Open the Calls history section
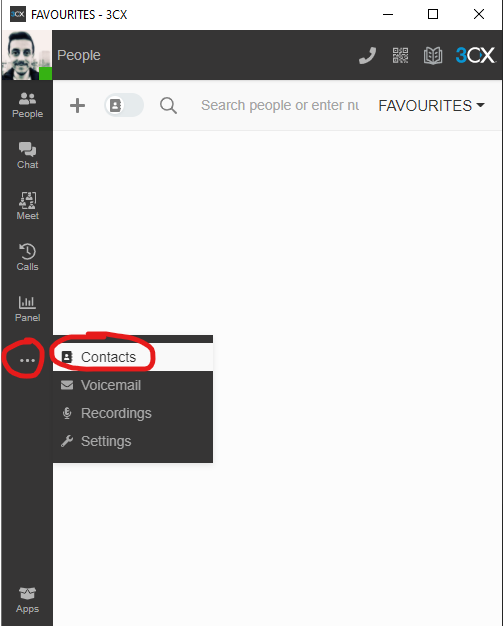 tap(27, 258)
